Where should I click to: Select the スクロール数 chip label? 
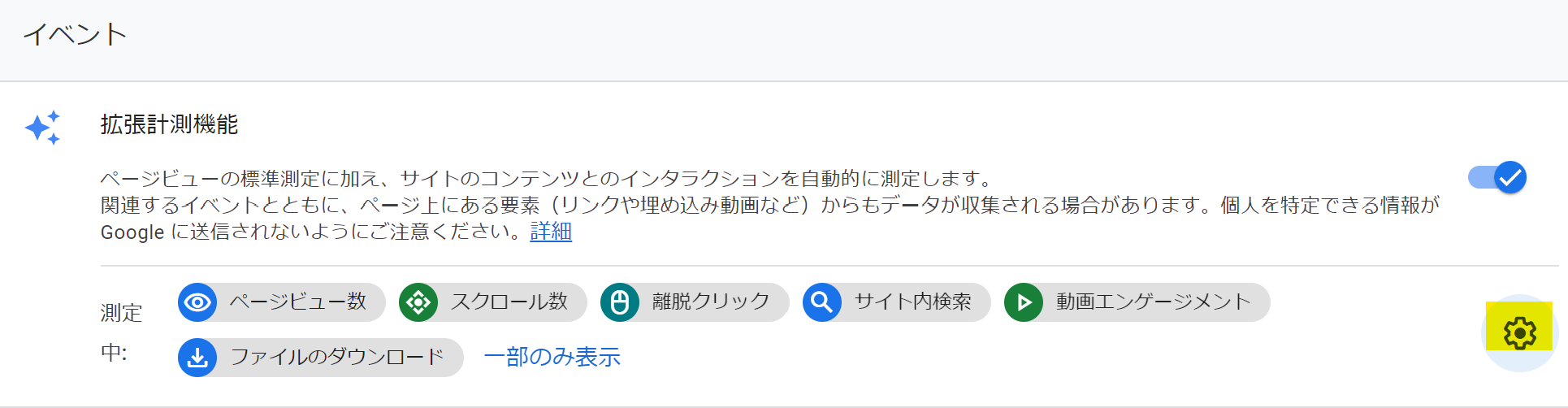click(x=509, y=302)
